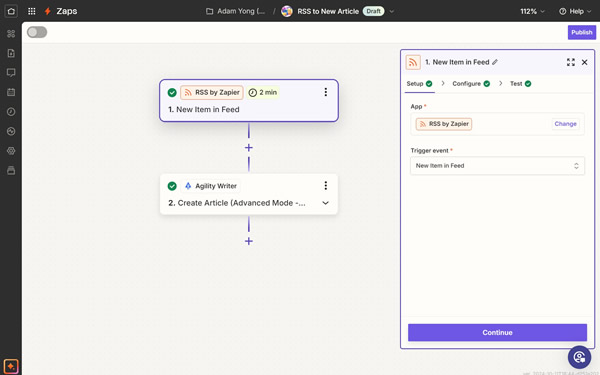
Task: Open the three-dot menu on Agility Writer step
Action: tap(326, 186)
